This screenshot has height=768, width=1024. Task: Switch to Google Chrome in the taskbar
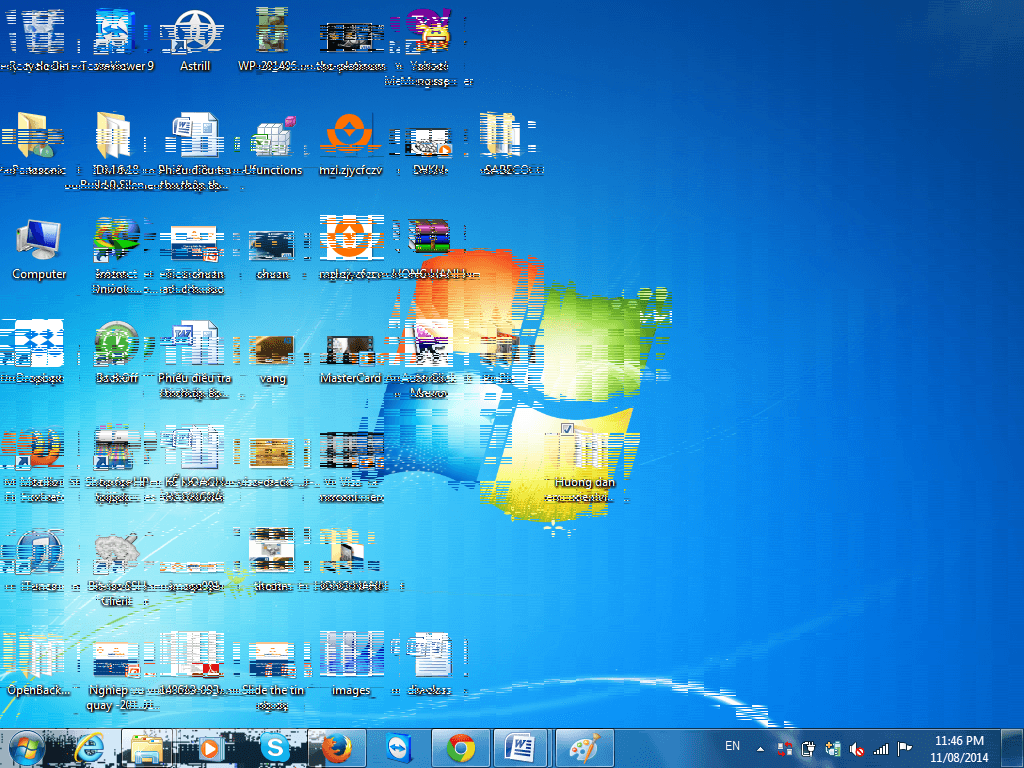point(460,747)
